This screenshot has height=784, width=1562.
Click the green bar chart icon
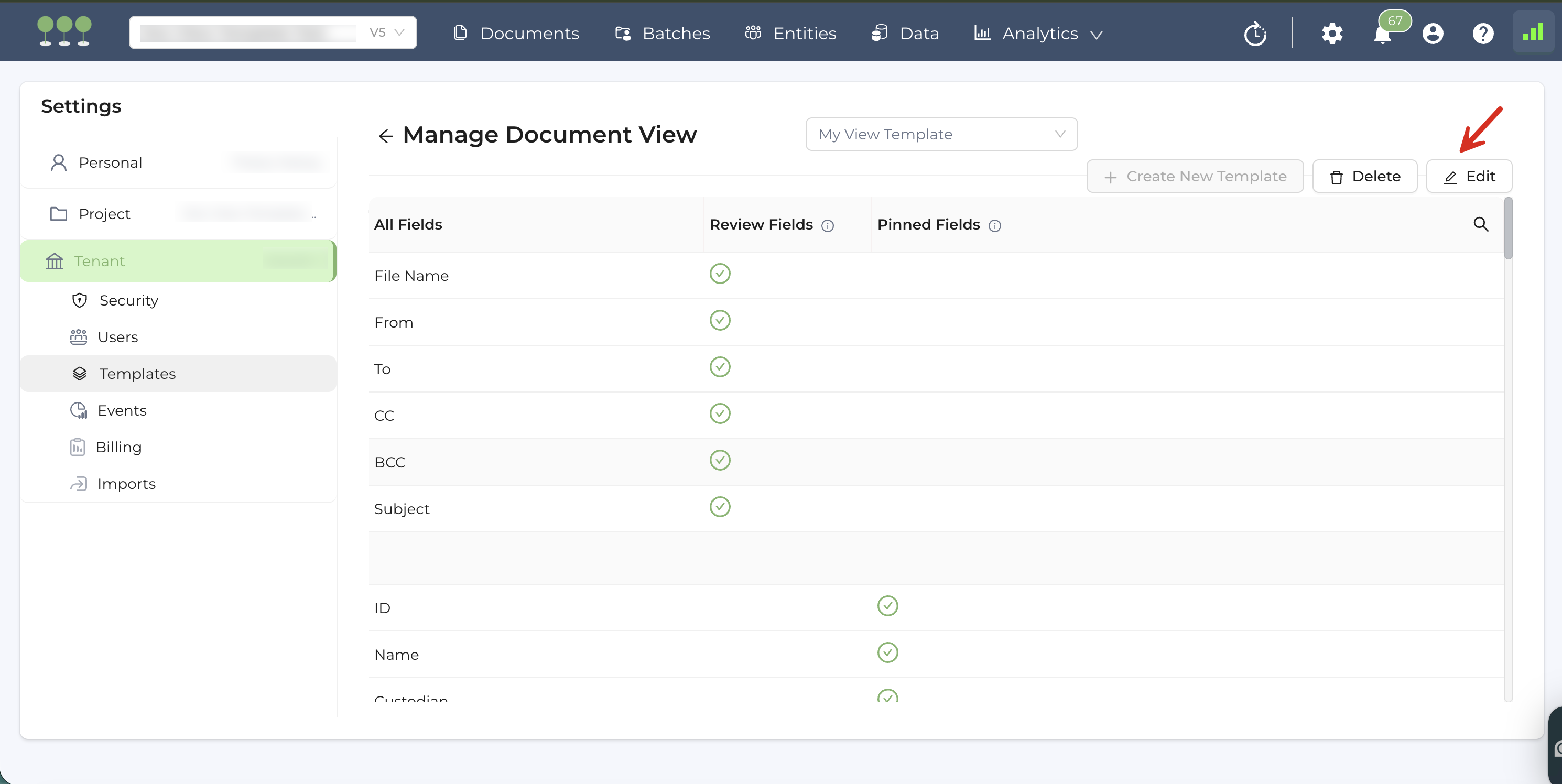coord(1533,32)
